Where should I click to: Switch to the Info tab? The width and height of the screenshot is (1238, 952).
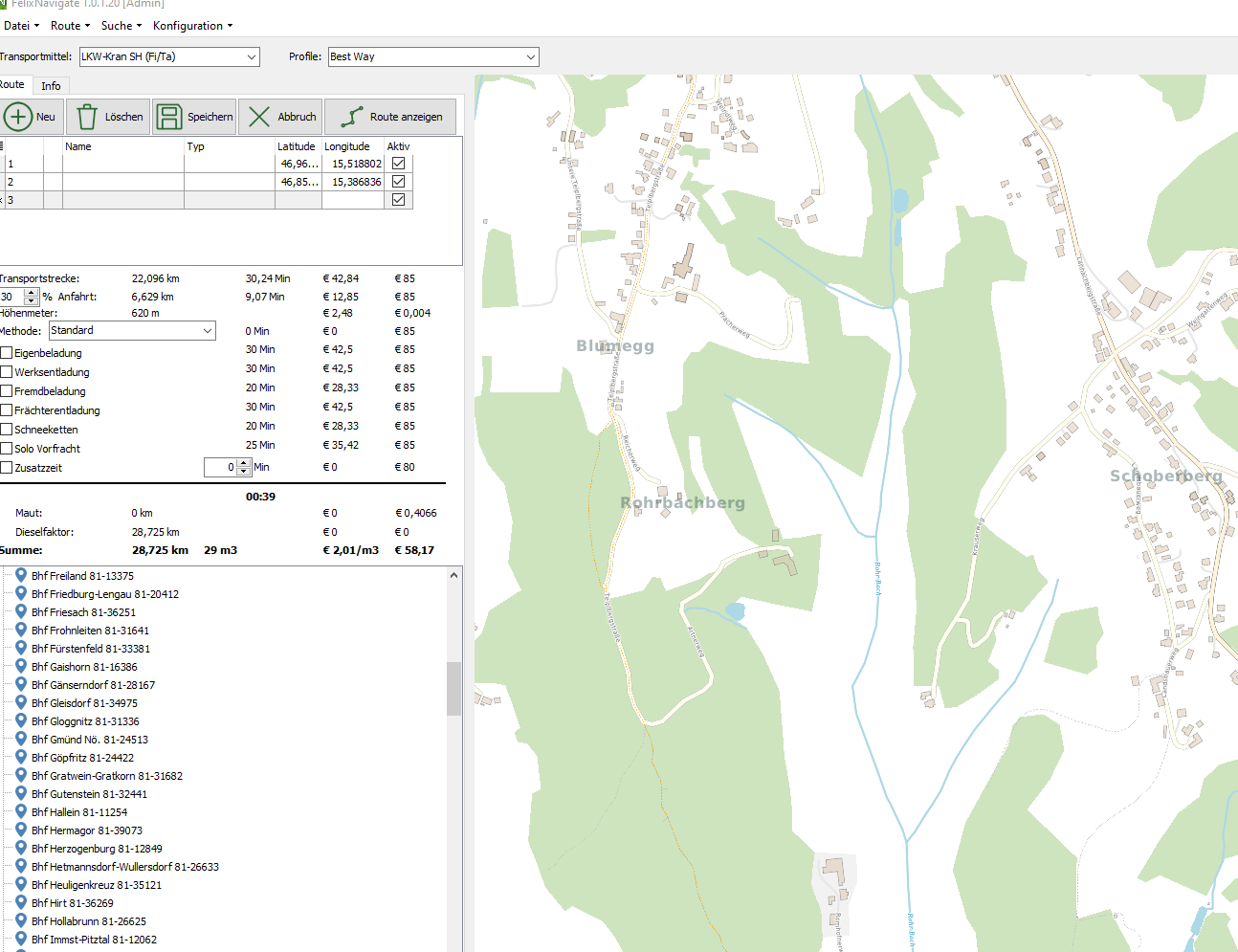point(51,86)
